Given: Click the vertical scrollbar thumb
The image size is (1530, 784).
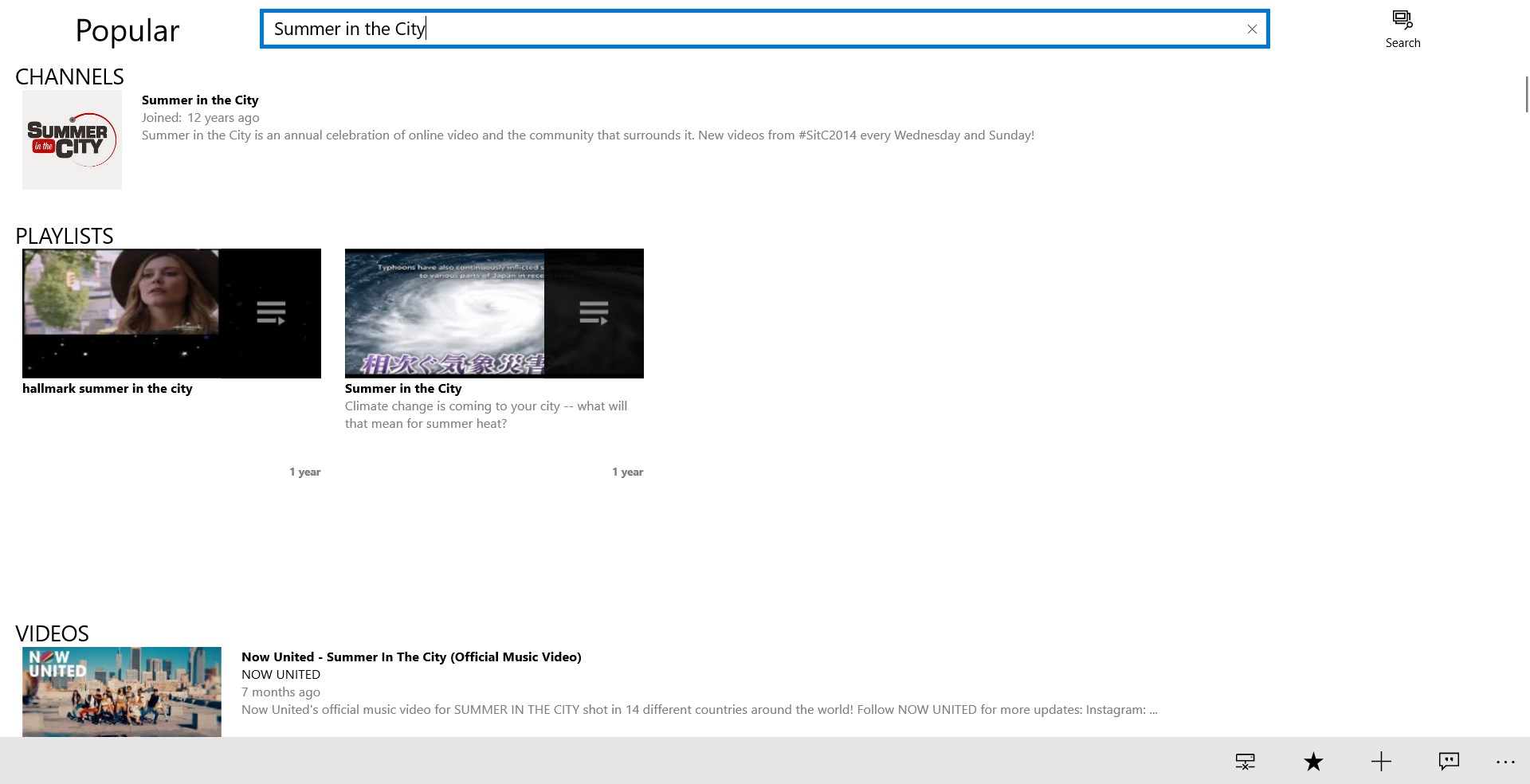Looking at the screenshot, I should tap(1527, 94).
